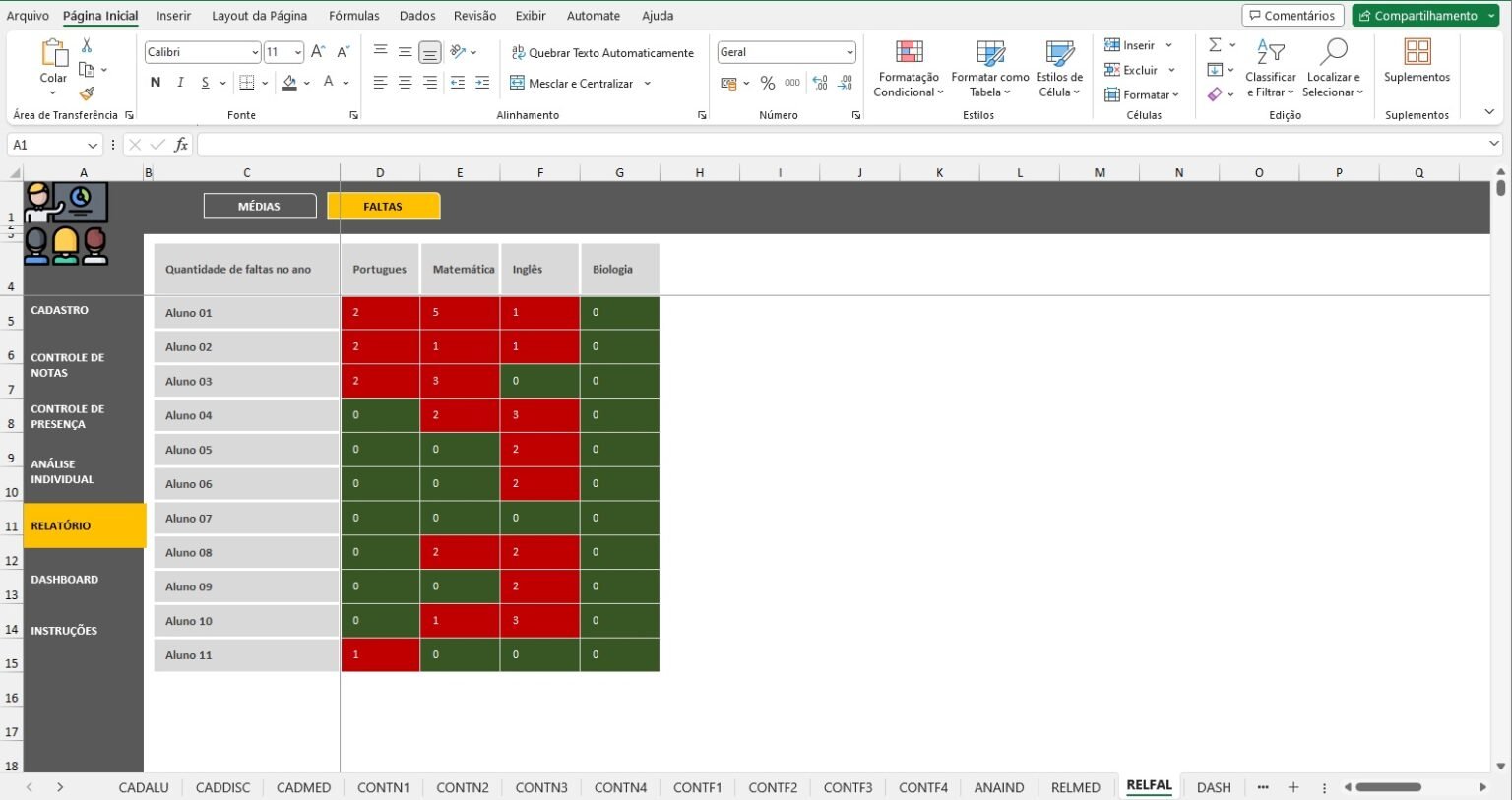Click the fill color bucket icon
Screen dimensions: 1512x800
[x=289, y=83]
